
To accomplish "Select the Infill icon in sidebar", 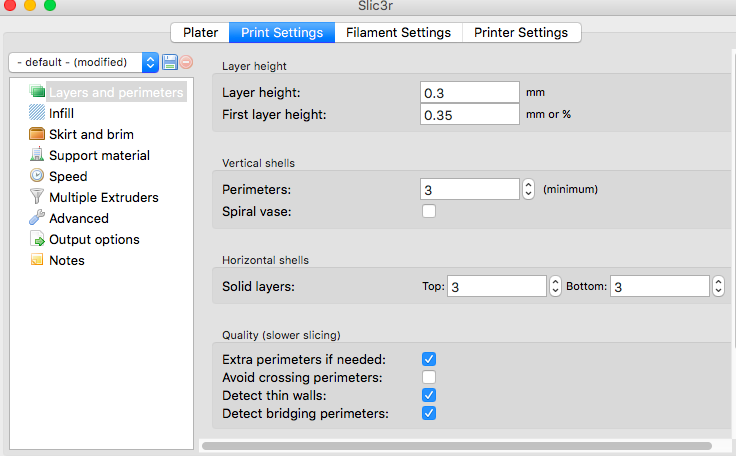I will (x=38, y=113).
